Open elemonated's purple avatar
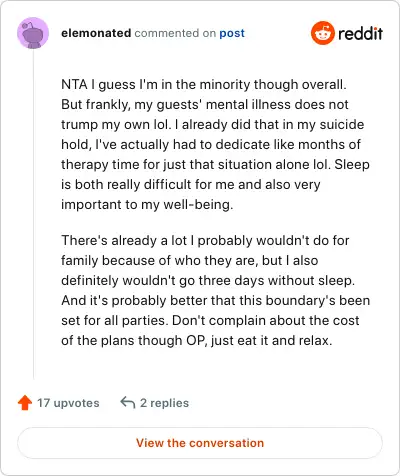Screen dimensions: 400x476 pyautogui.click(x=33, y=33)
